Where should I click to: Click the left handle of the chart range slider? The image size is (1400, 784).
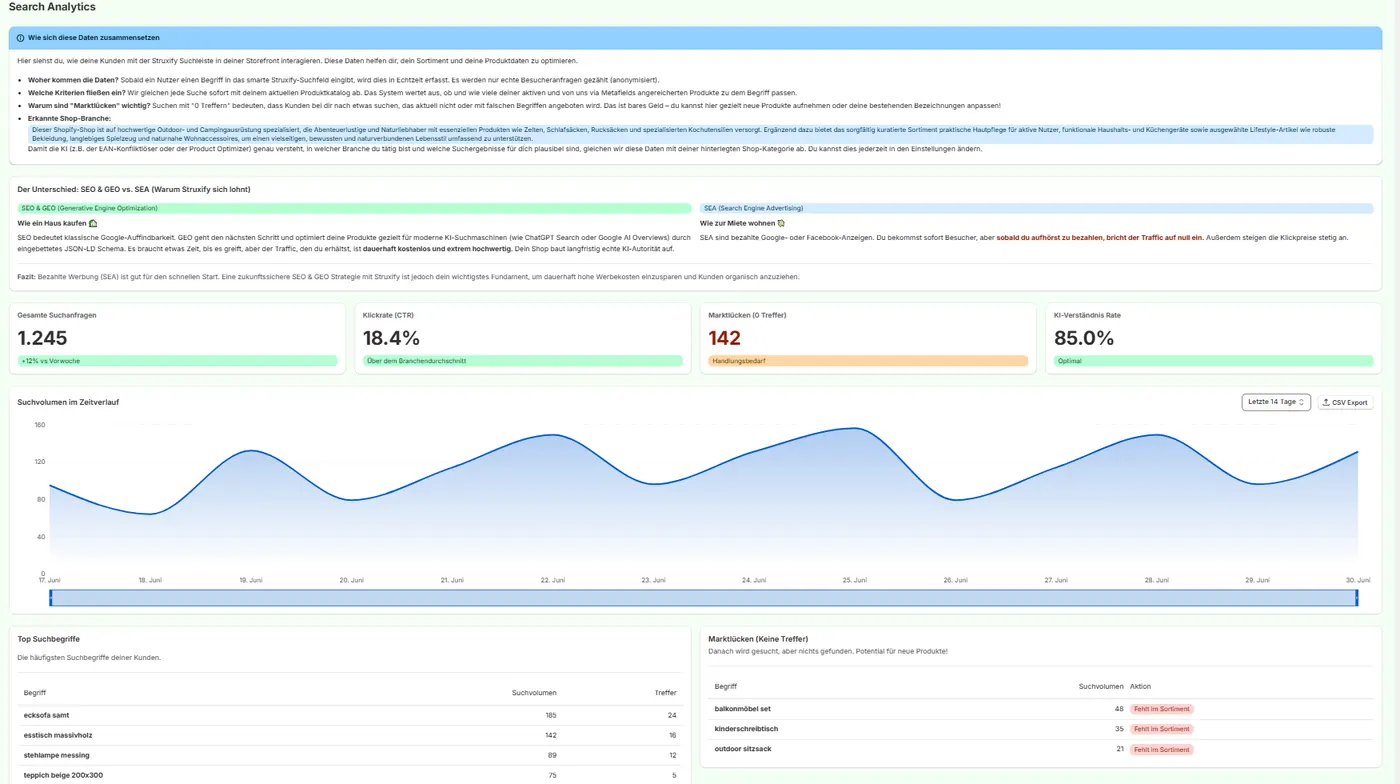click(51, 598)
